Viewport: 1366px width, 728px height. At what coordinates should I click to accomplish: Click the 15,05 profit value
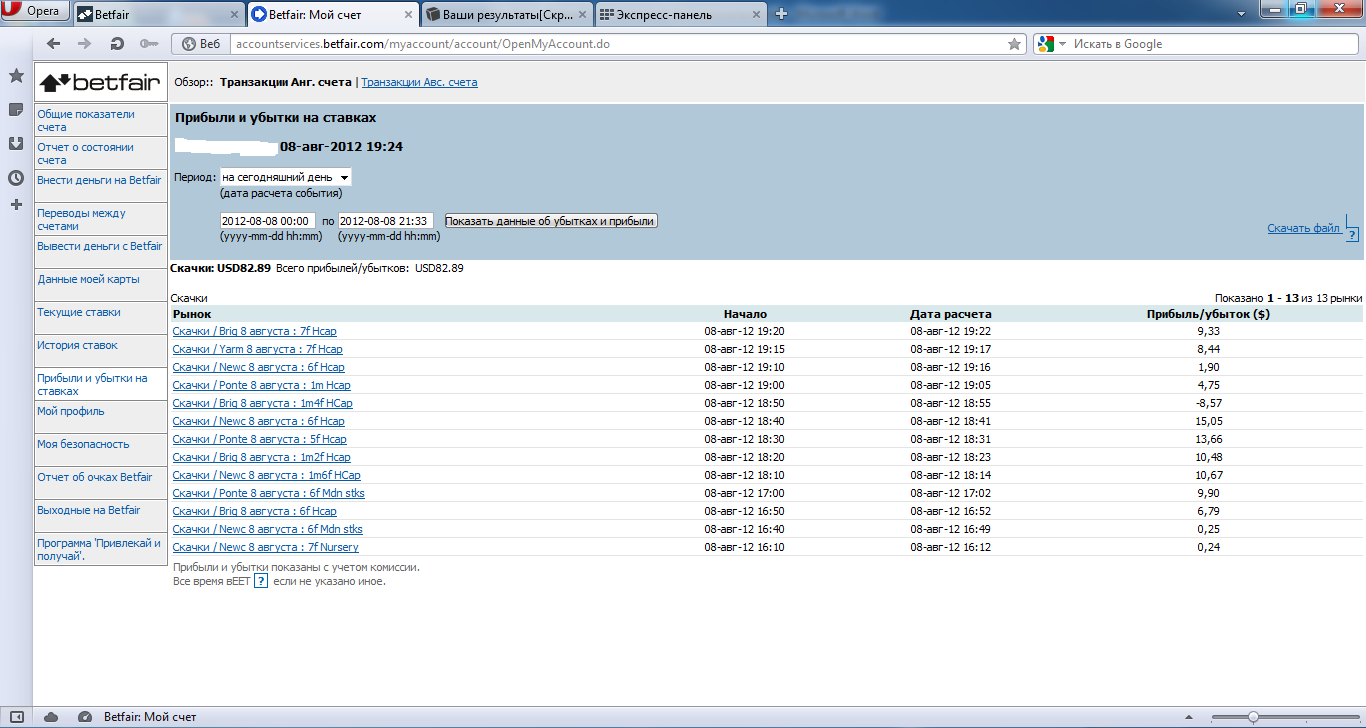(x=1208, y=421)
